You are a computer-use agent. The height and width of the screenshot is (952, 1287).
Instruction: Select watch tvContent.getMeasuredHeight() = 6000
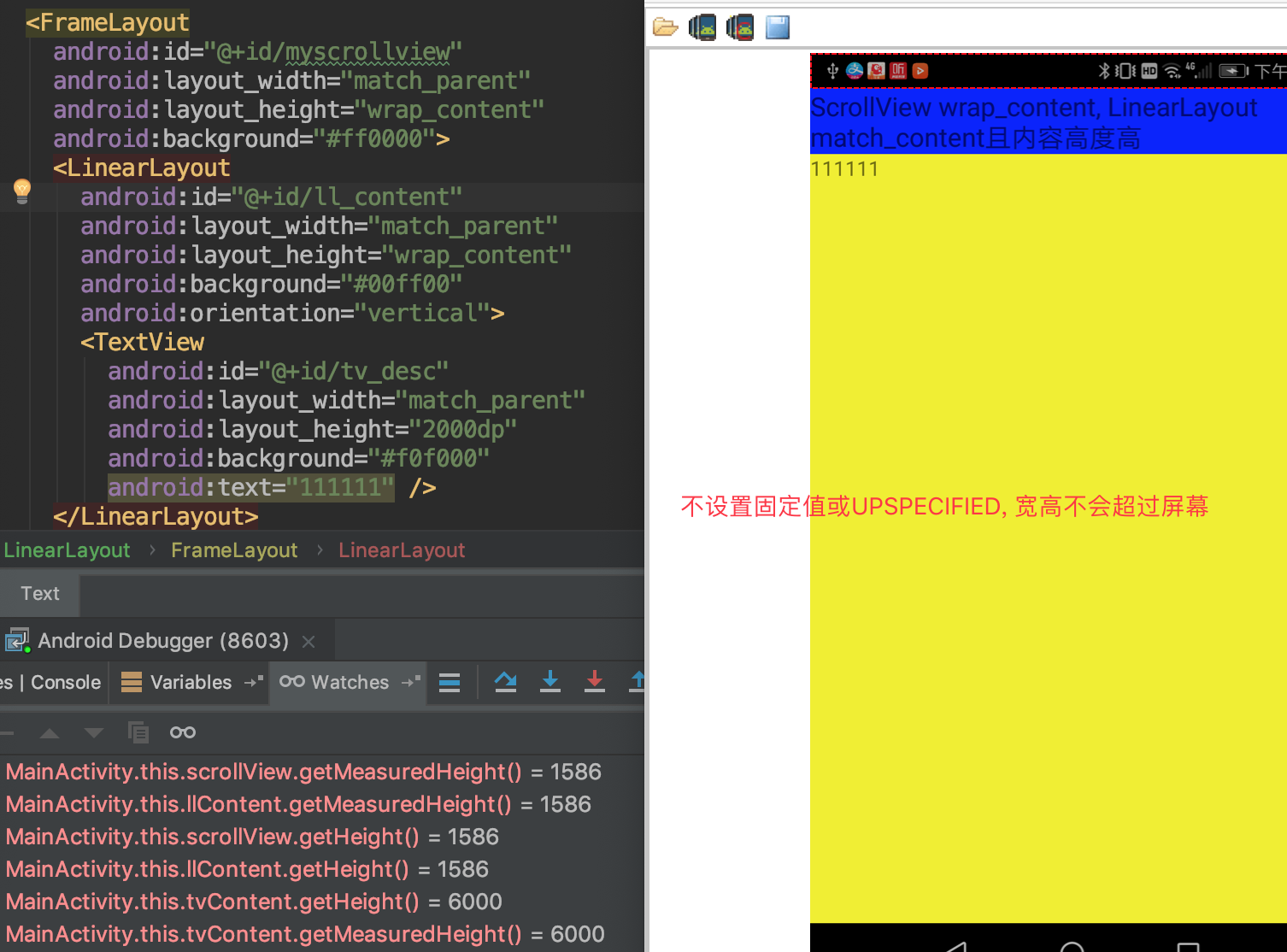[305, 934]
